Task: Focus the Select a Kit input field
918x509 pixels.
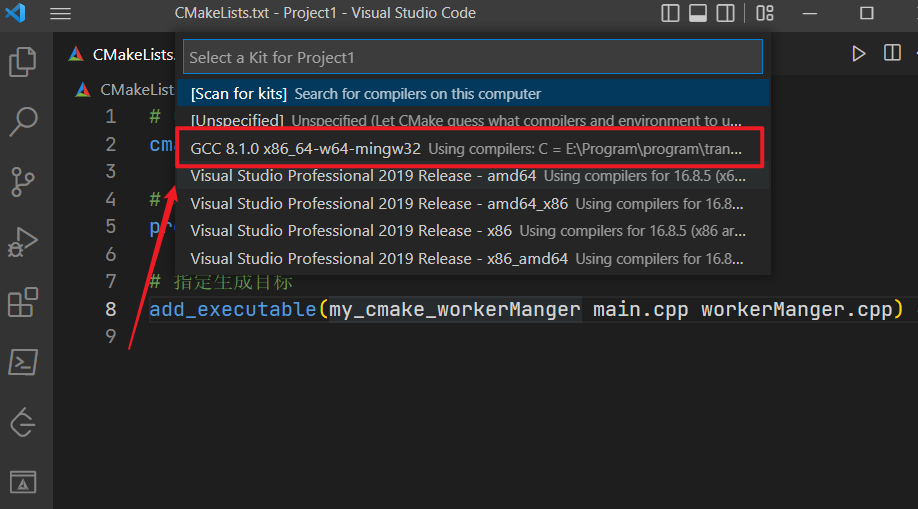Action: point(473,57)
